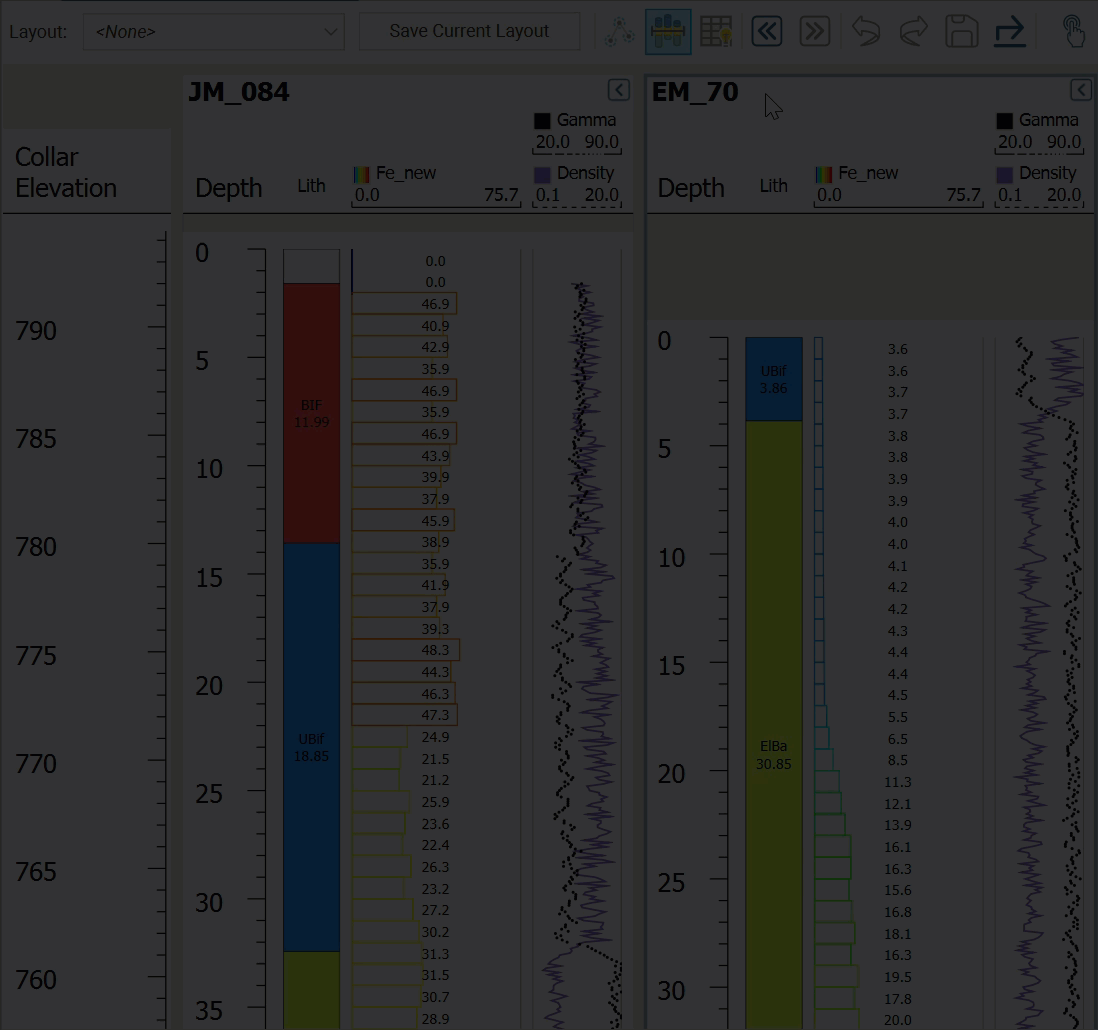
Task: Collapse the JM_084 drillhole panel
Action: tap(619, 91)
